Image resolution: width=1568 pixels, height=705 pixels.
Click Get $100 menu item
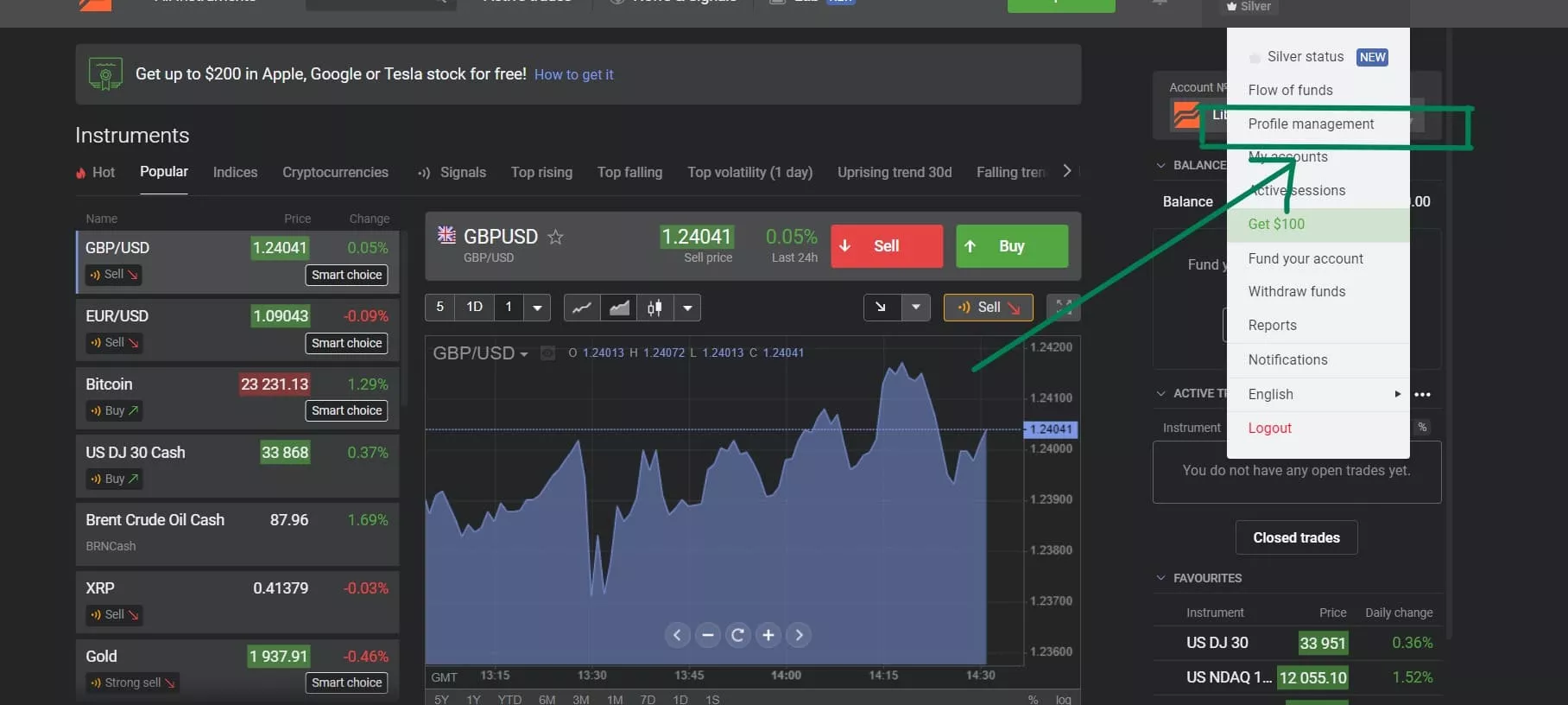pyautogui.click(x=1318, y=225)
